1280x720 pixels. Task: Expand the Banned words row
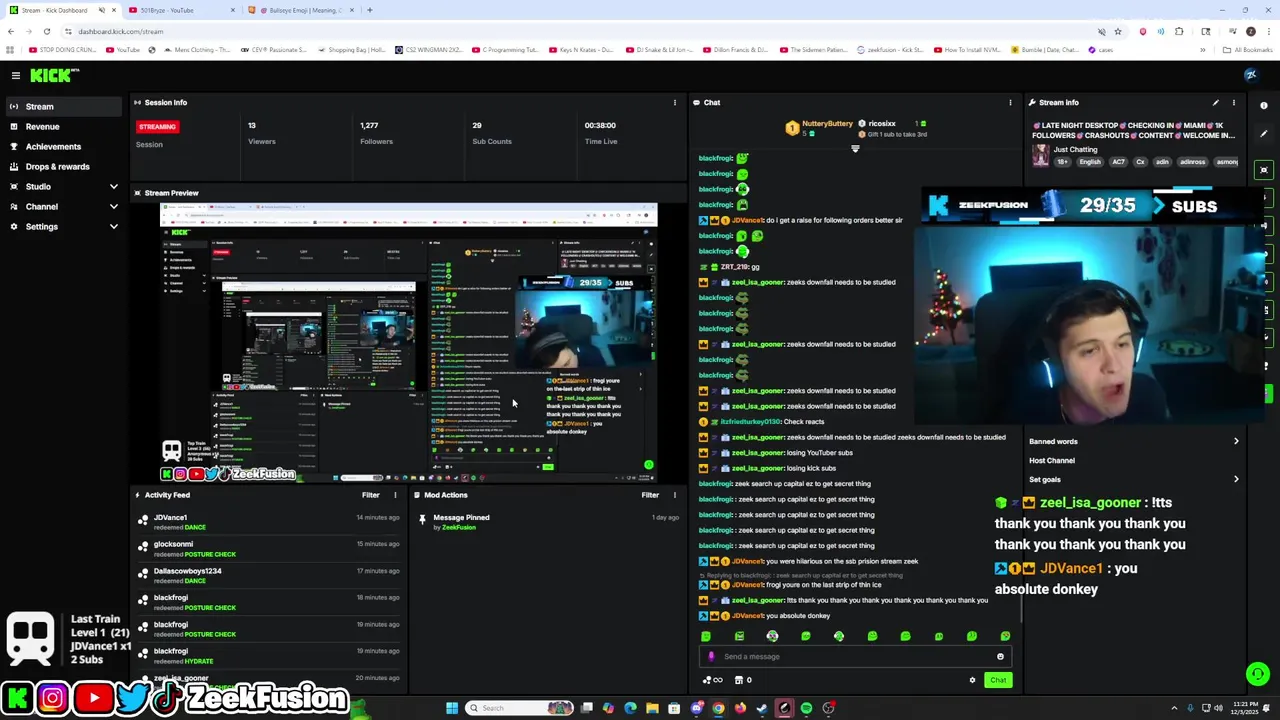(x=1134, y=441)
